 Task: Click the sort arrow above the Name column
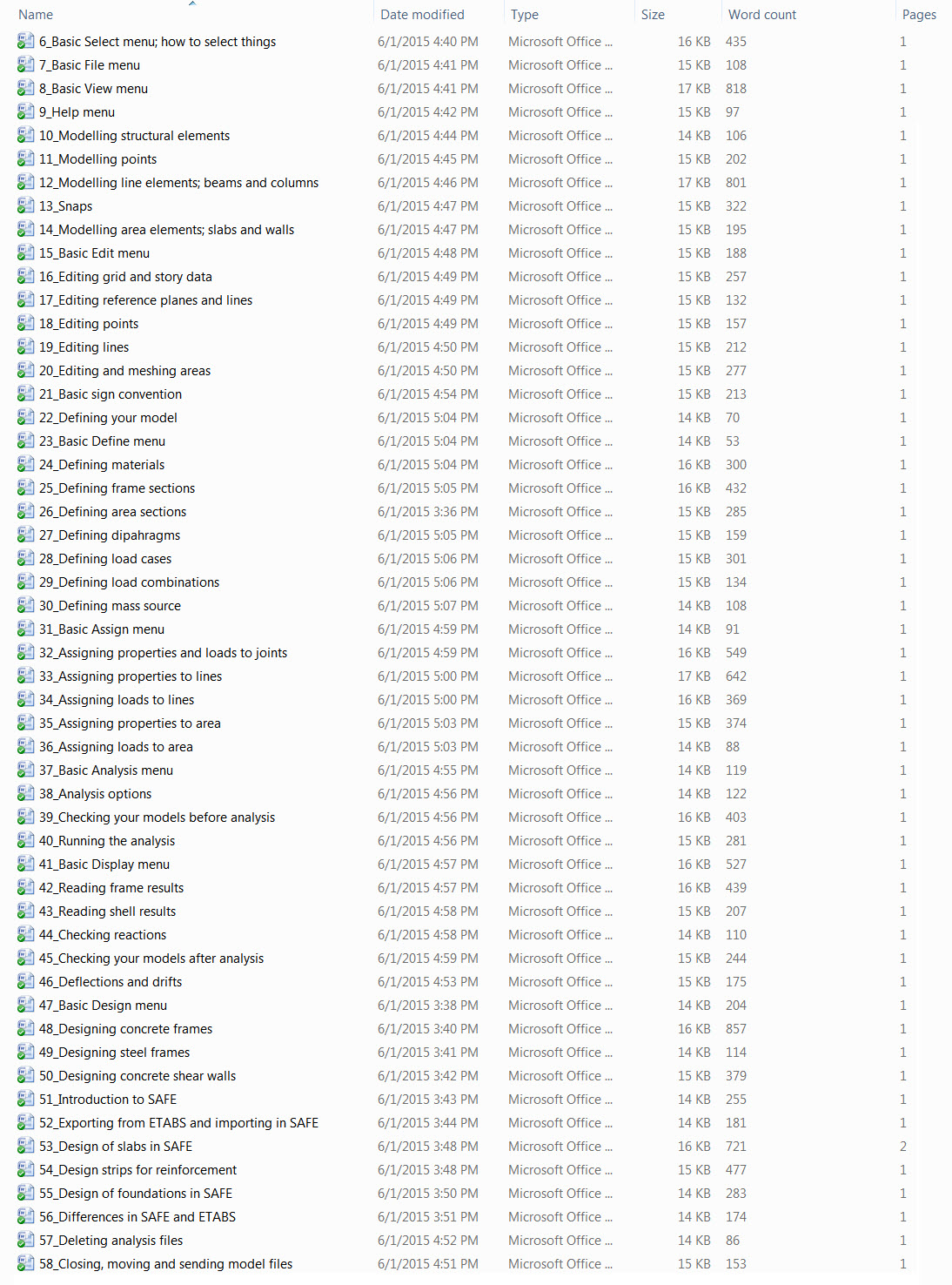192,3
